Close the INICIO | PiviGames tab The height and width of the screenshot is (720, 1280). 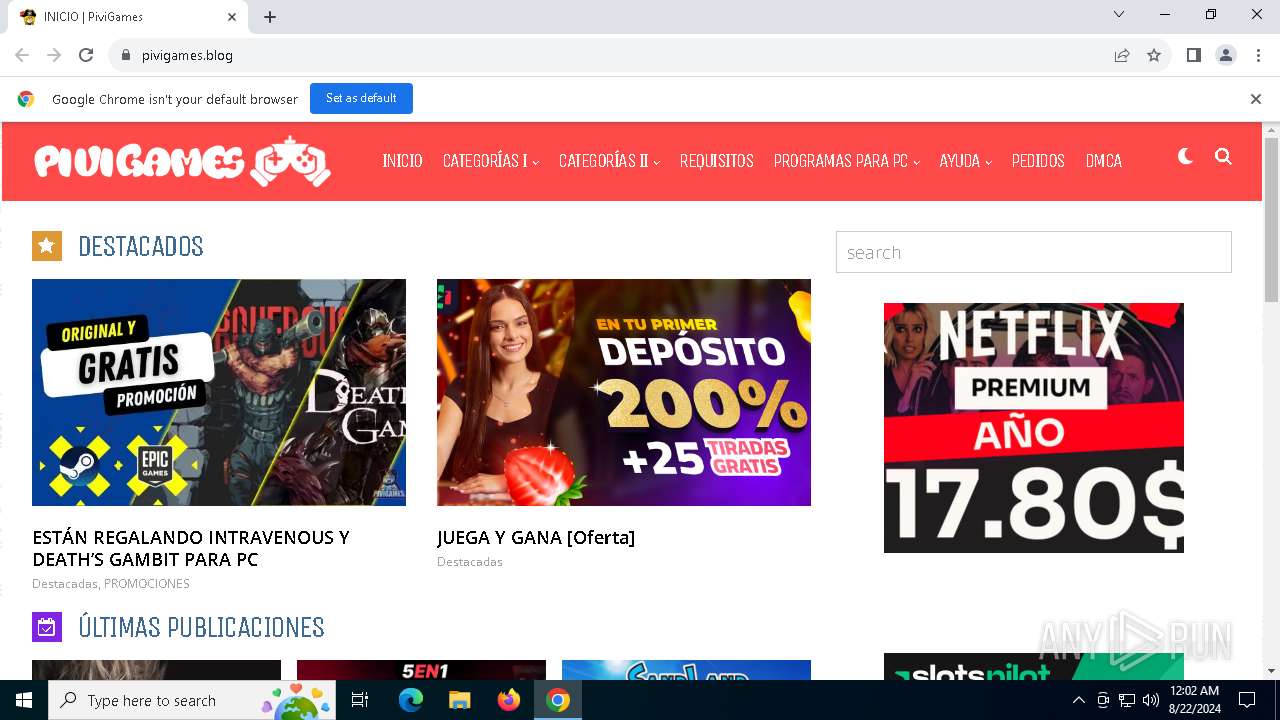(232, 17)
